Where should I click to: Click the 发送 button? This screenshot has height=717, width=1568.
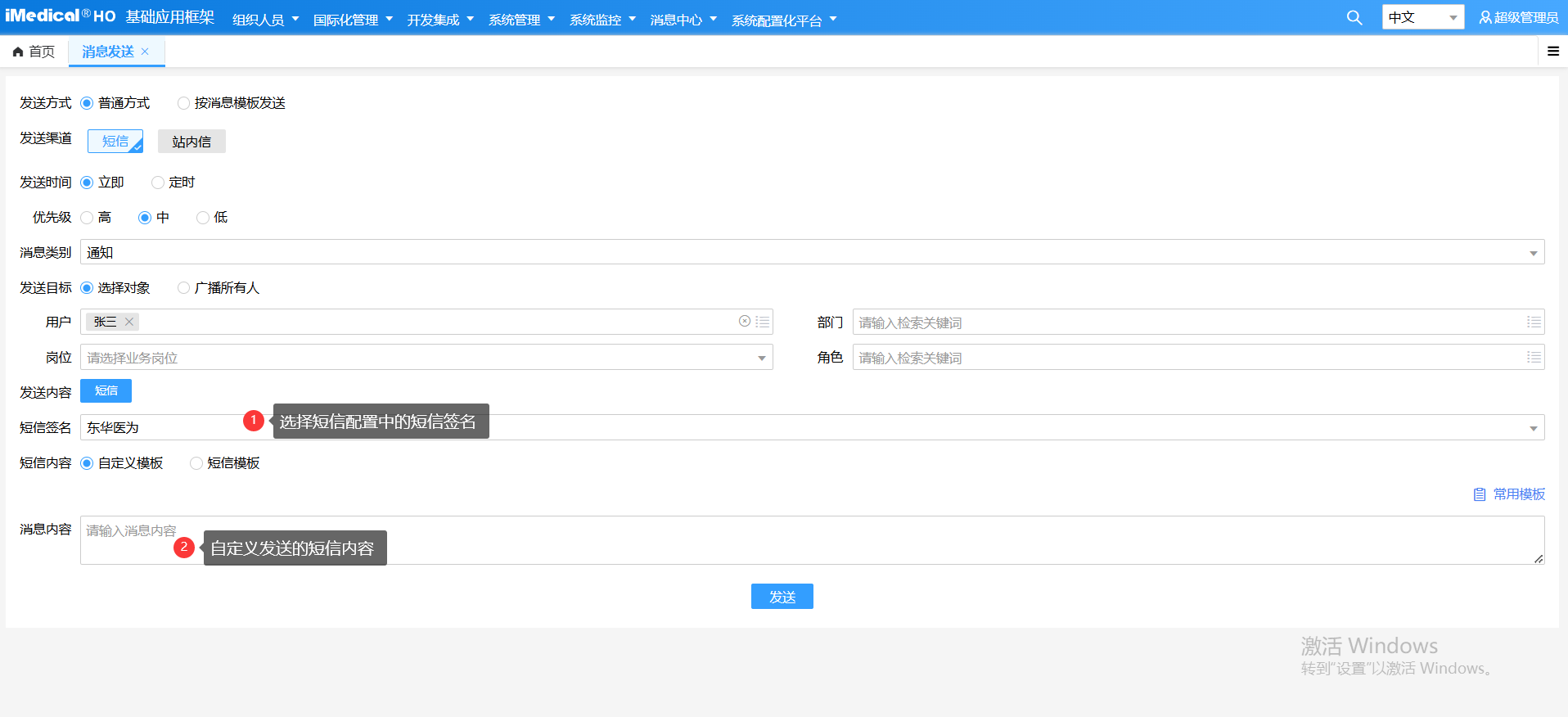point(782,597)
